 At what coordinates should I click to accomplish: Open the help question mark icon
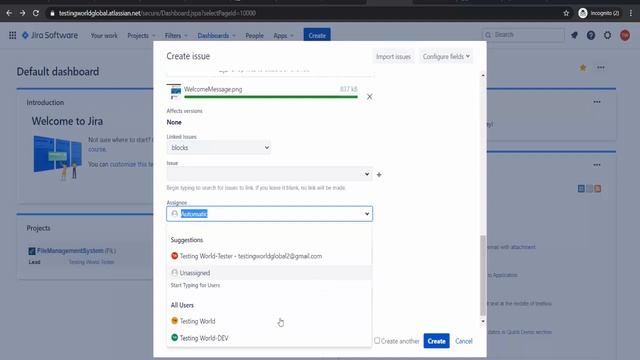coord(591,36)
